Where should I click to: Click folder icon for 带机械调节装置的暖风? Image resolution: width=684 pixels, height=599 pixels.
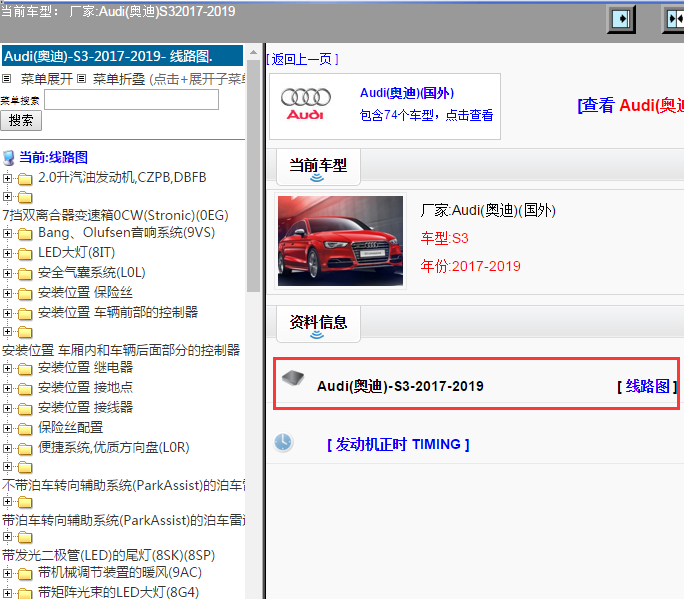click(25, 574)
